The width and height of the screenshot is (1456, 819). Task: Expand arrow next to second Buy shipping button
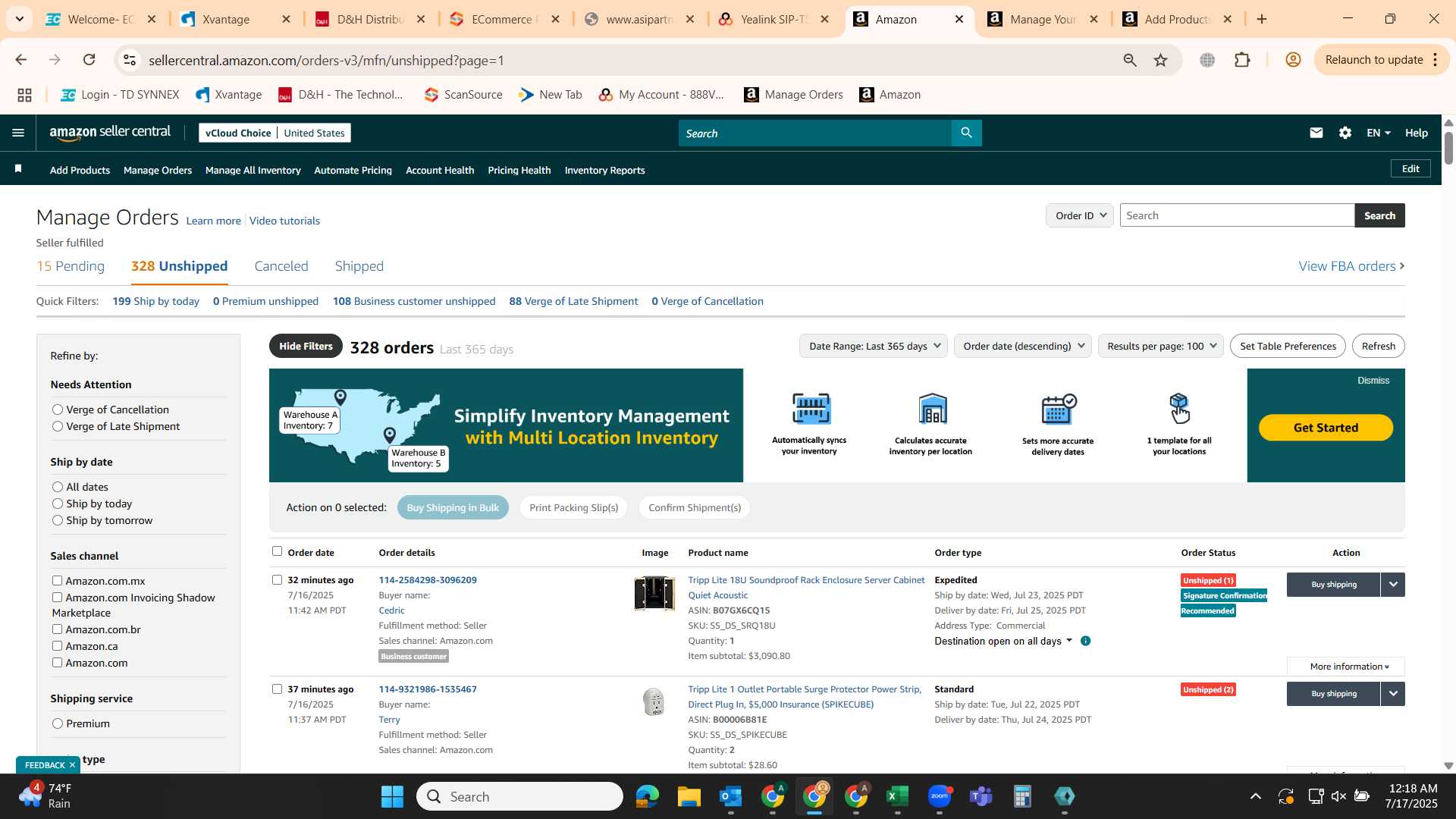1393,694
